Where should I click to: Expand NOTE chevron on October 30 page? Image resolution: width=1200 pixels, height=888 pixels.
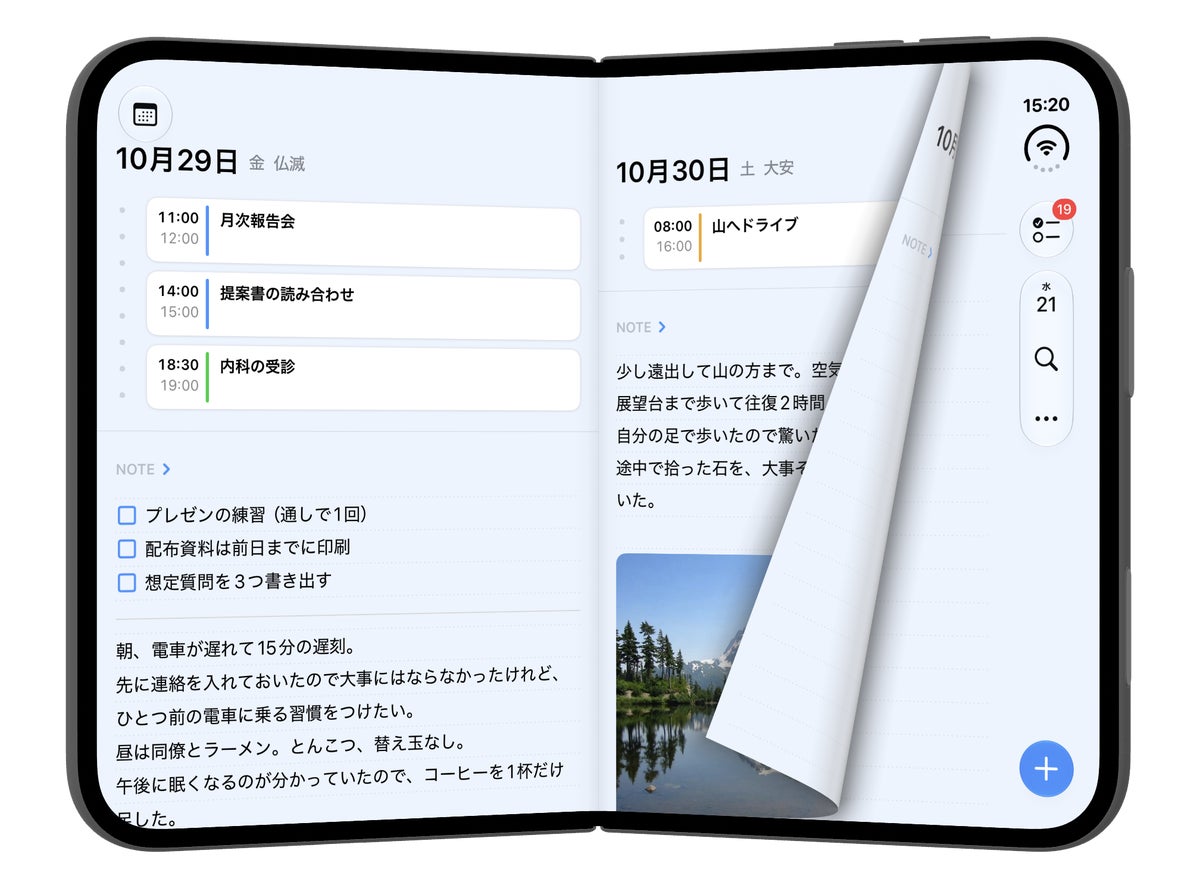(662, 327)
